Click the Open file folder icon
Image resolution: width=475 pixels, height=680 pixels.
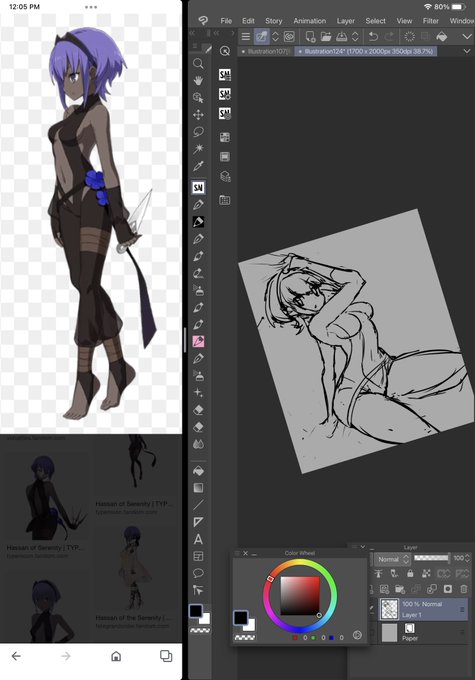(x=326, y=36)
